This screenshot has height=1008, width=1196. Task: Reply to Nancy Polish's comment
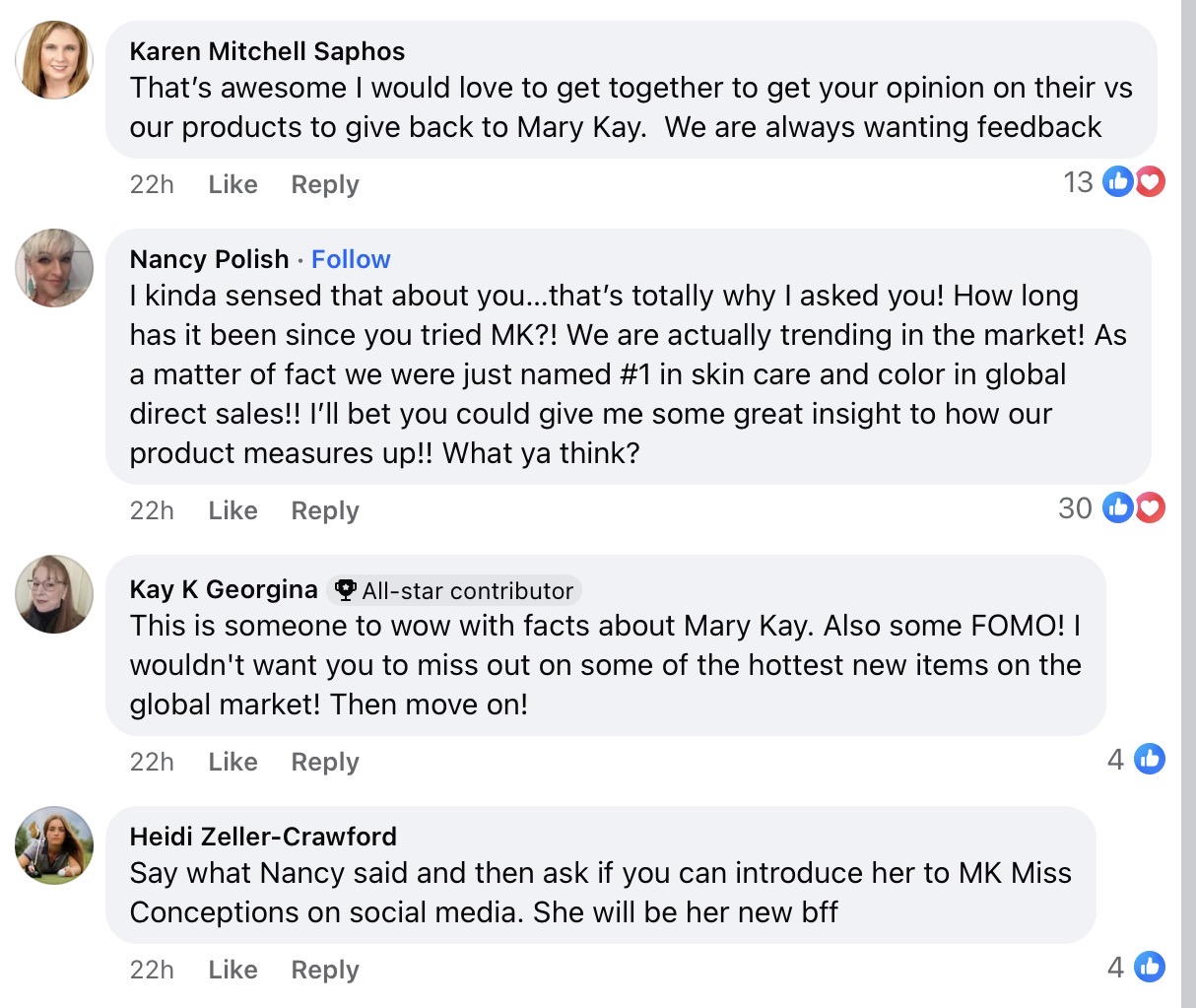tap(325, 510)
